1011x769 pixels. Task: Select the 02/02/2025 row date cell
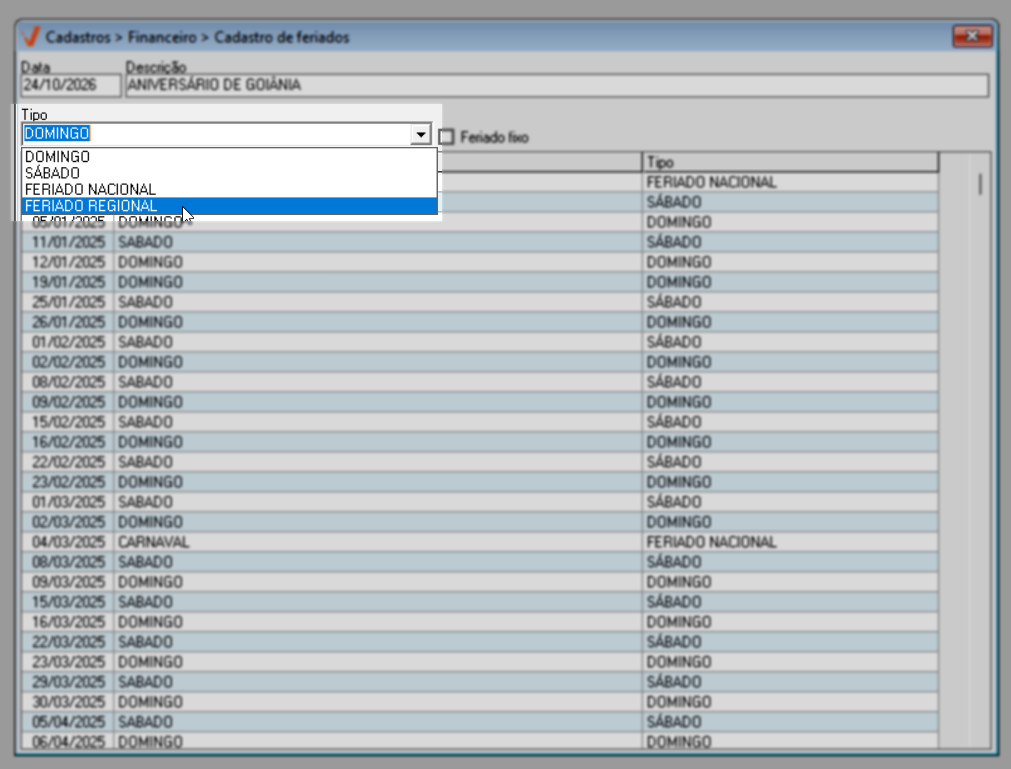[68, 362]
